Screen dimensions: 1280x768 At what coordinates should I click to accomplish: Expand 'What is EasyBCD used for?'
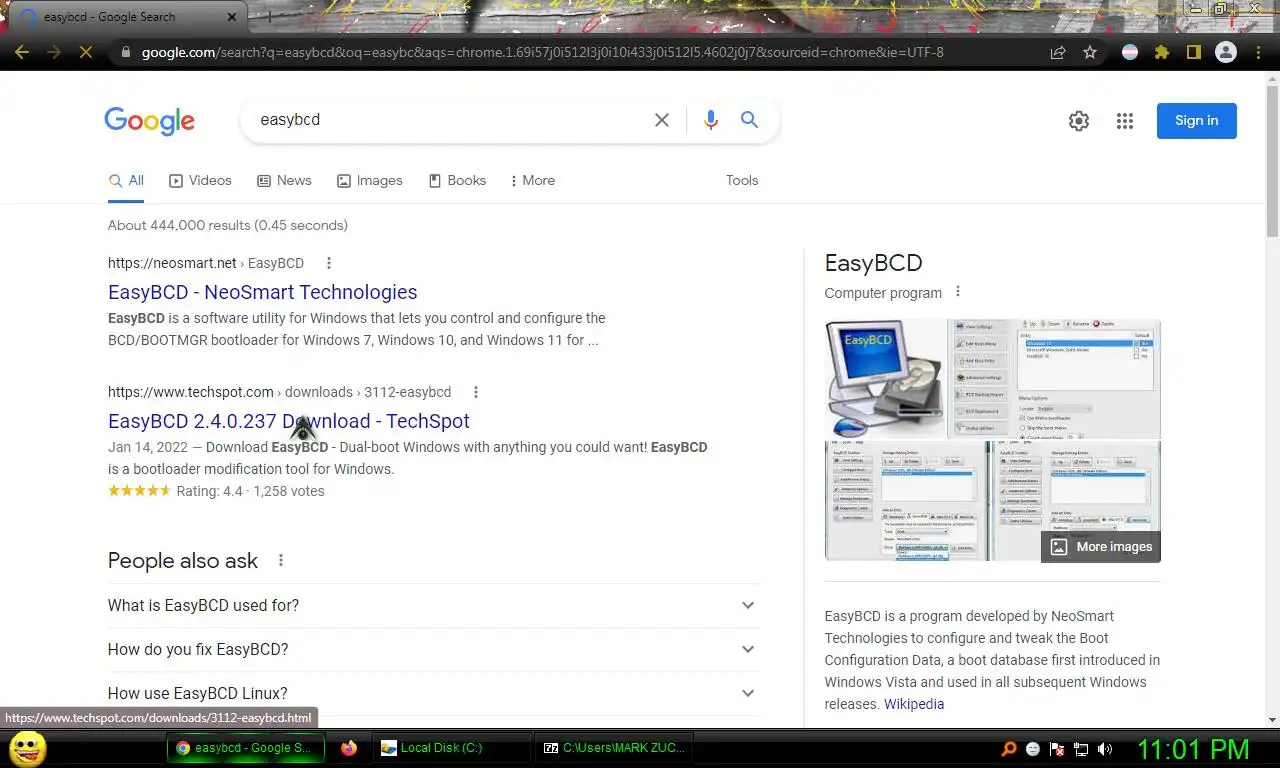coord(433,606)
